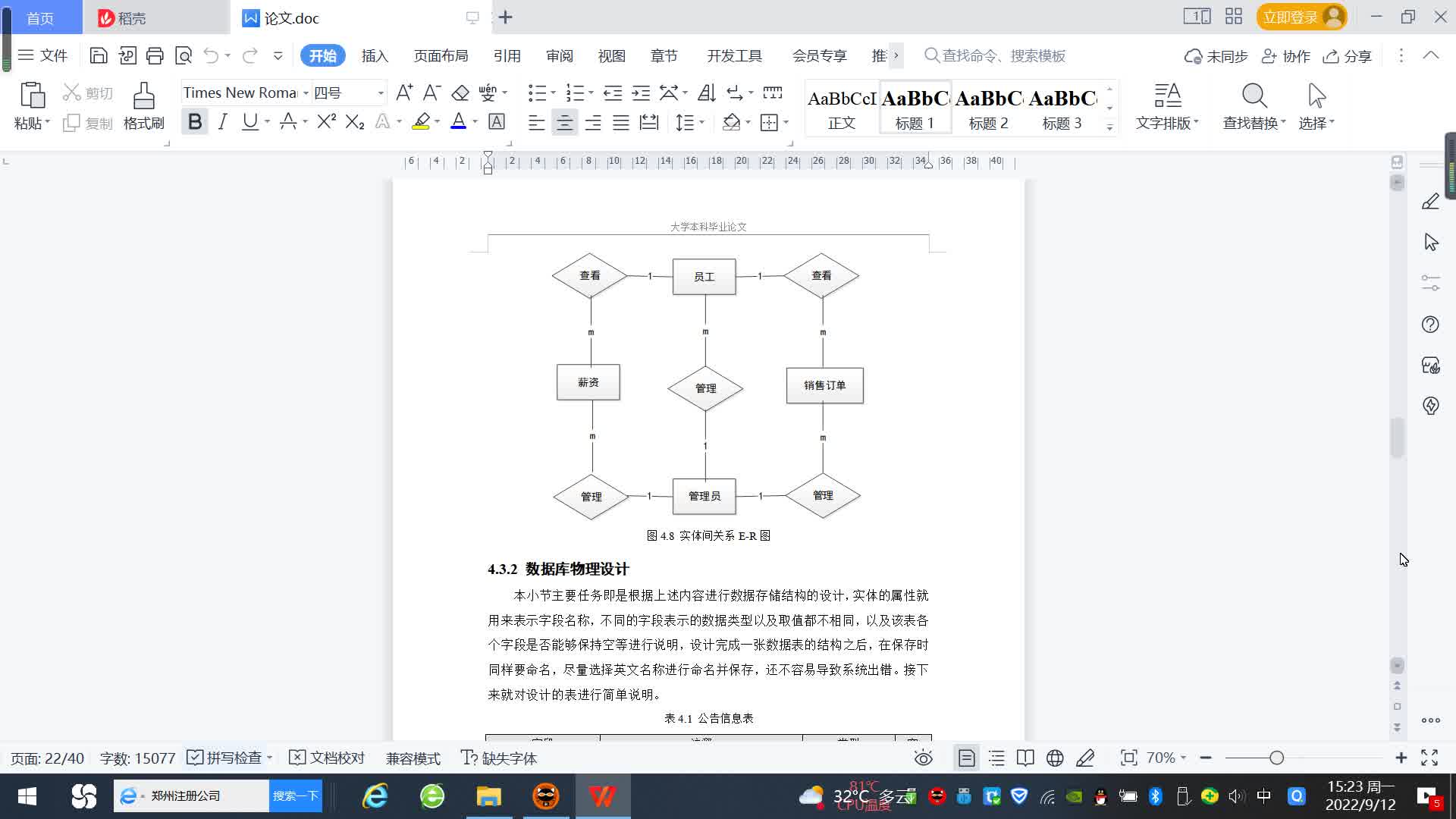Expand styles gallery more arrow
Image resolution: width=1456 pixels, height=819 pixels.
1109,127
